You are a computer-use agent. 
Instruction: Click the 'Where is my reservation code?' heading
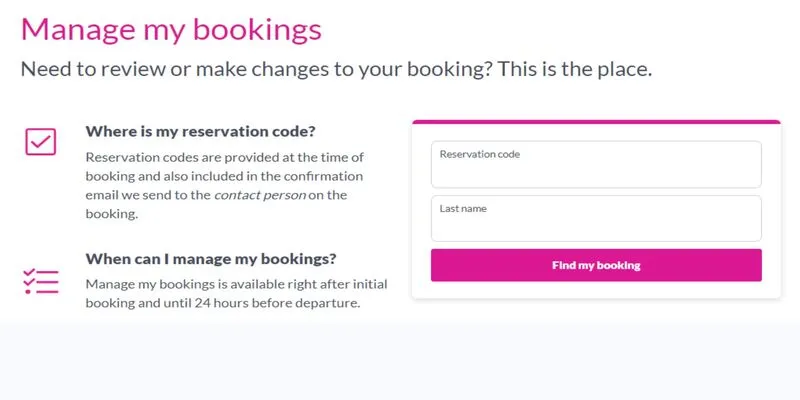click(201, 132)
